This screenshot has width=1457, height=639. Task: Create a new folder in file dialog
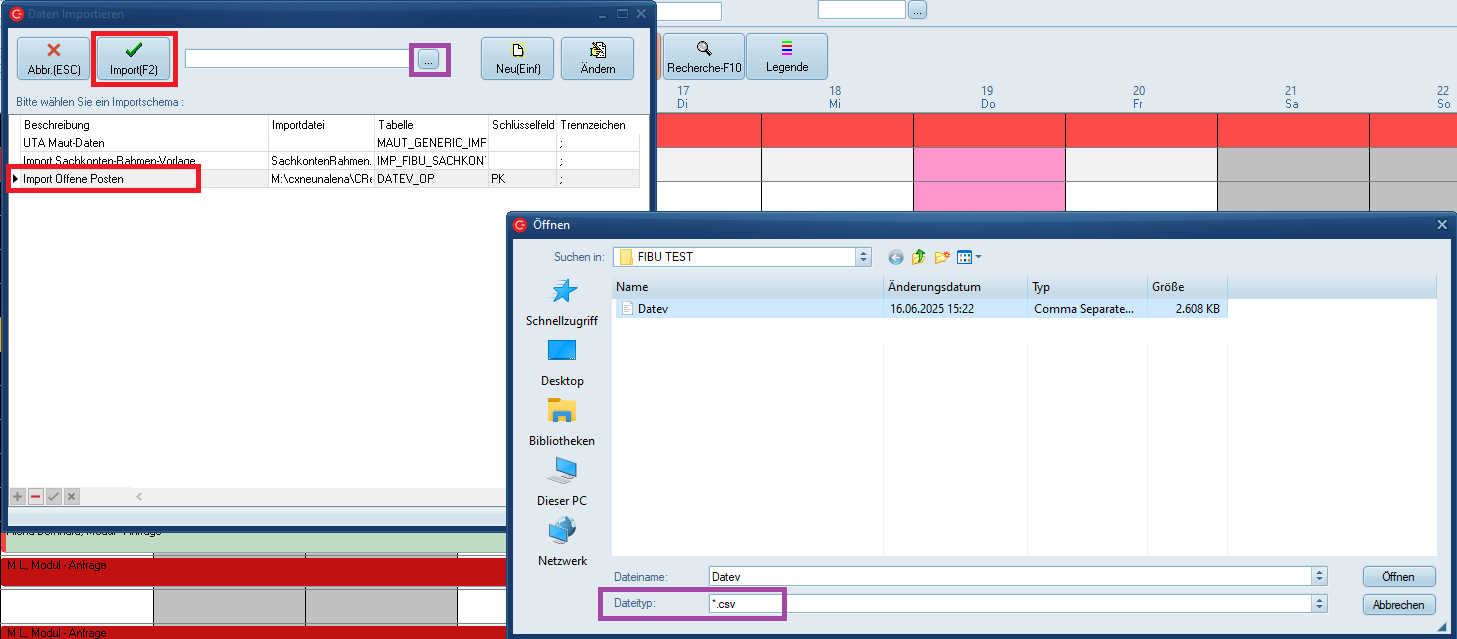pos(941,257)
